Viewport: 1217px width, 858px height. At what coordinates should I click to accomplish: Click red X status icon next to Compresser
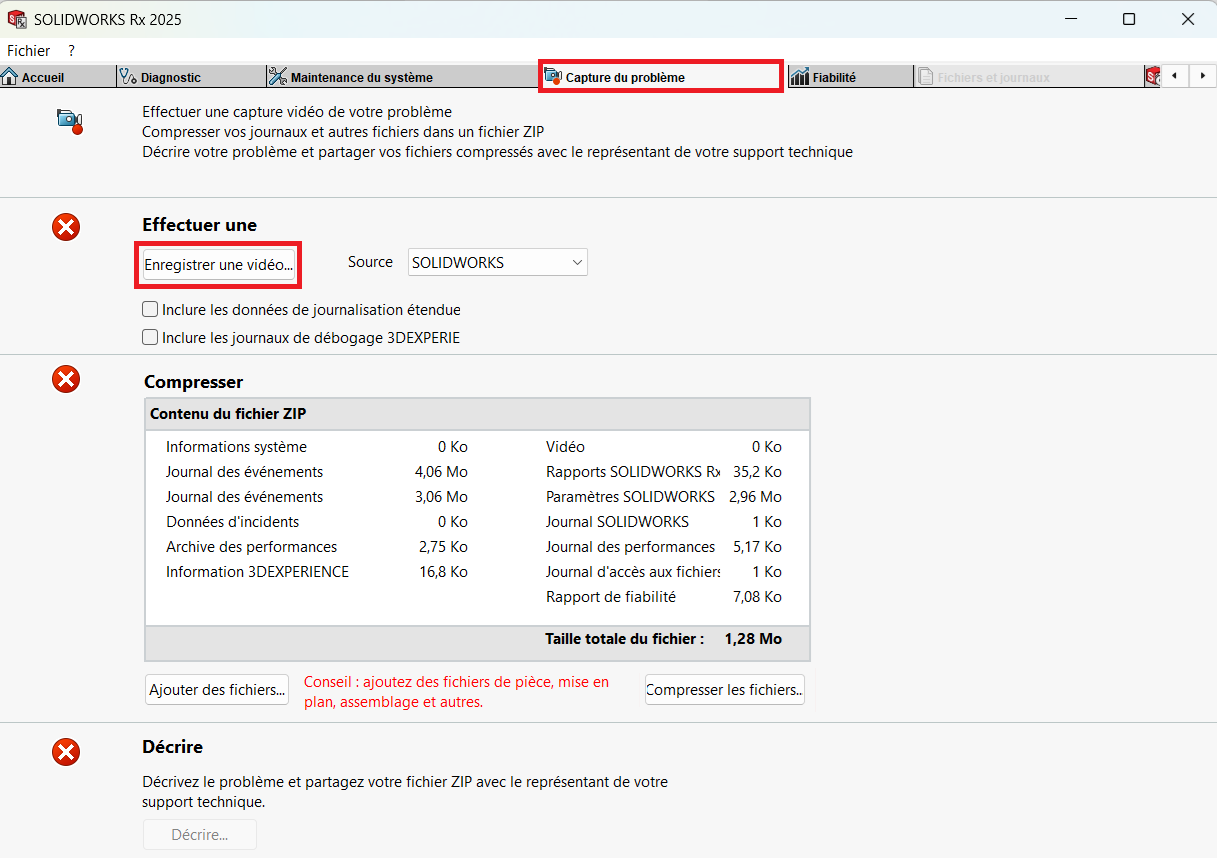point(66,380)
